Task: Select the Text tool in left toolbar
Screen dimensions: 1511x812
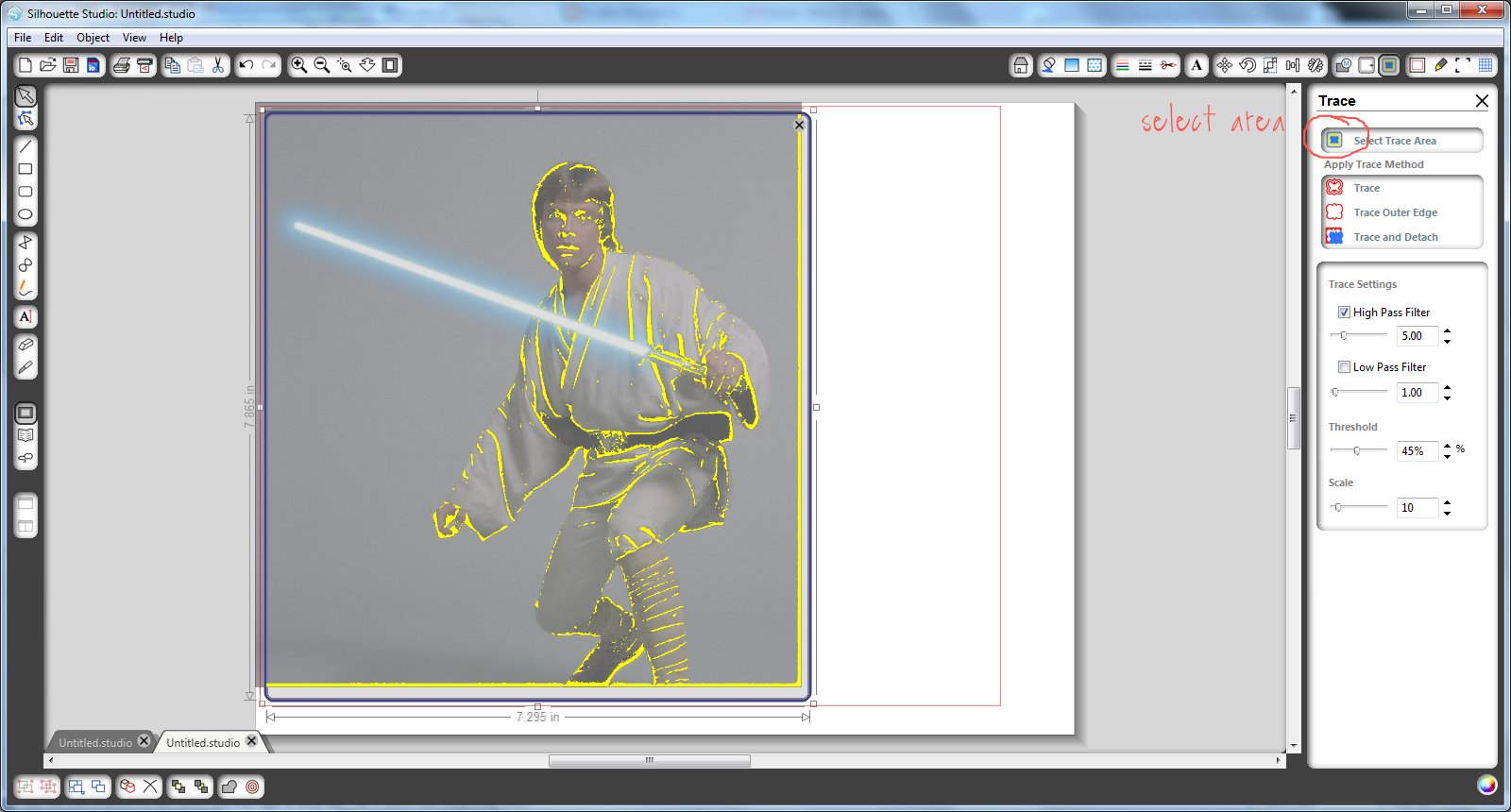Action: pos(25,316)
